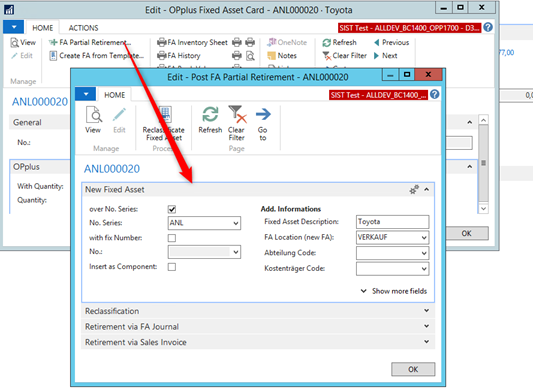The width and height of the screenshot is (533, 390).
Task: Click red SIST Test label in dialog
Action: (378, 95)
